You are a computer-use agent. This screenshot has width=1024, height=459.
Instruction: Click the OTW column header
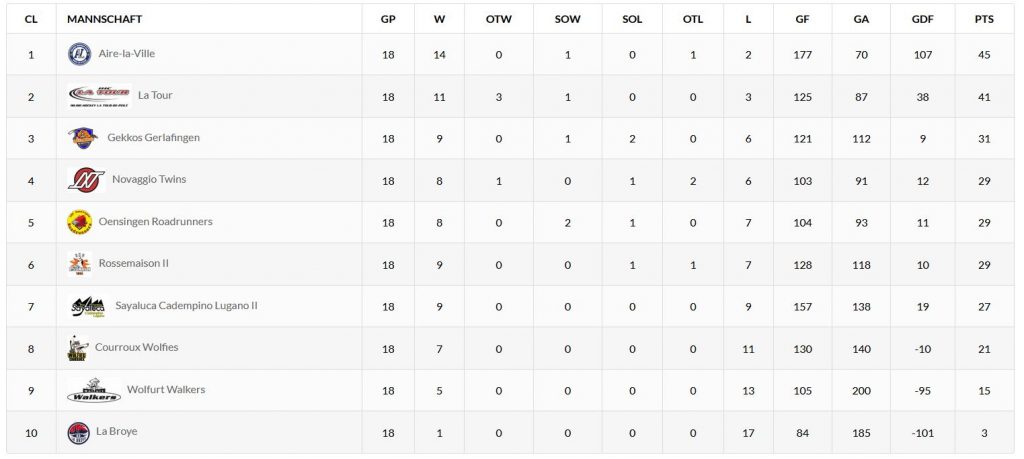coord(499,19)
